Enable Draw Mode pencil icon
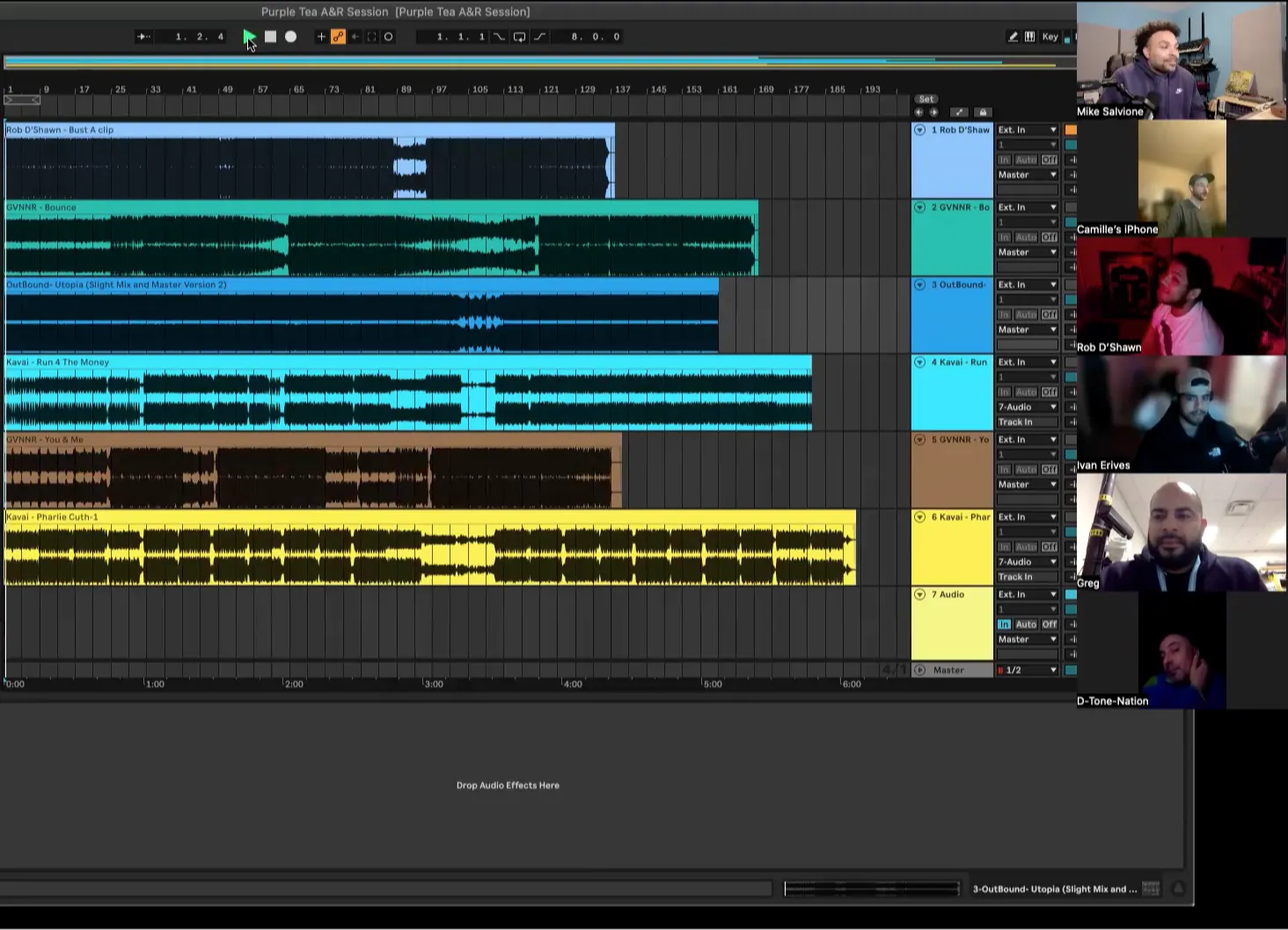Viewport: 1288px width, 930px height. [x=1013, y=37]
